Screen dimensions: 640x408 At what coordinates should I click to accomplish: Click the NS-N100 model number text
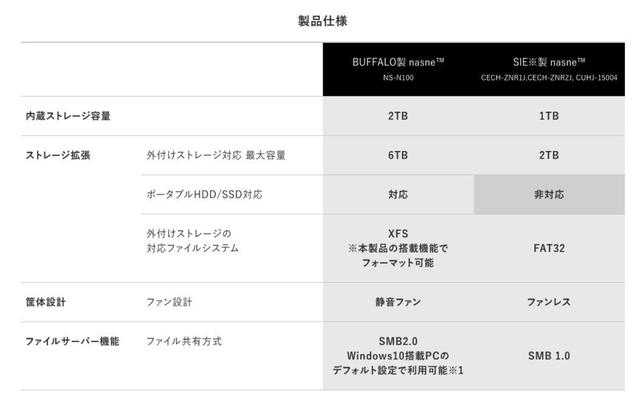(398, 78)
